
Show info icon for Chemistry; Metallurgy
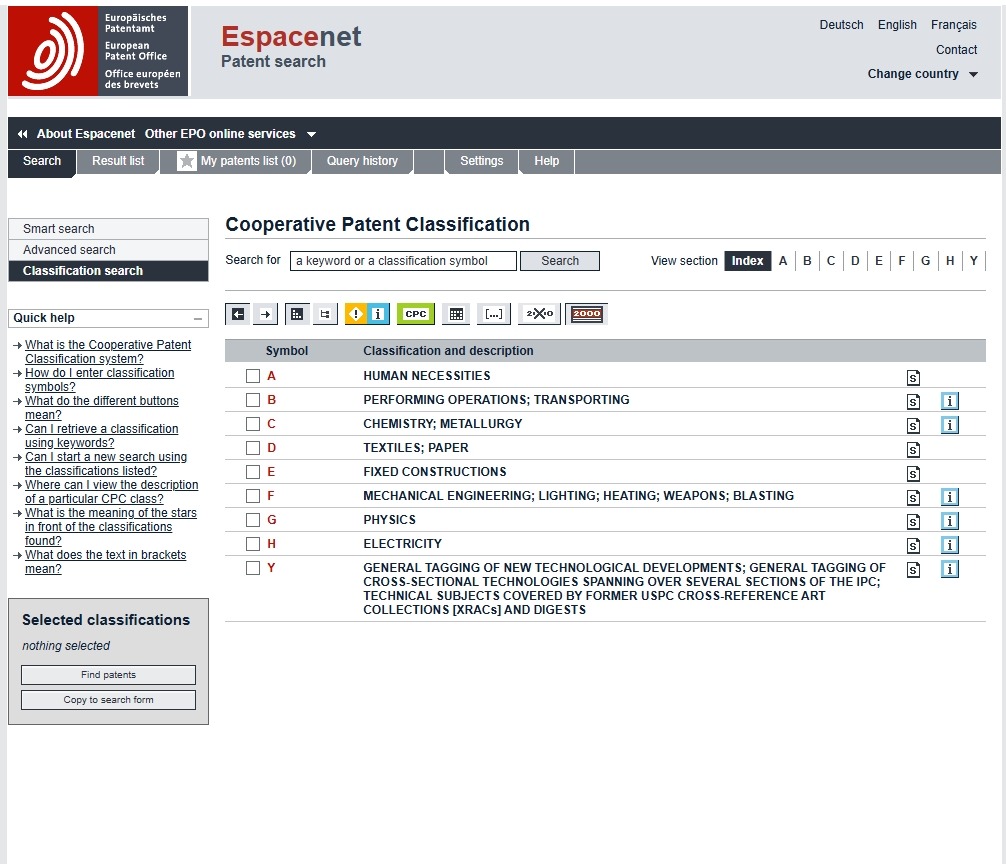click(x=950, y=425)
